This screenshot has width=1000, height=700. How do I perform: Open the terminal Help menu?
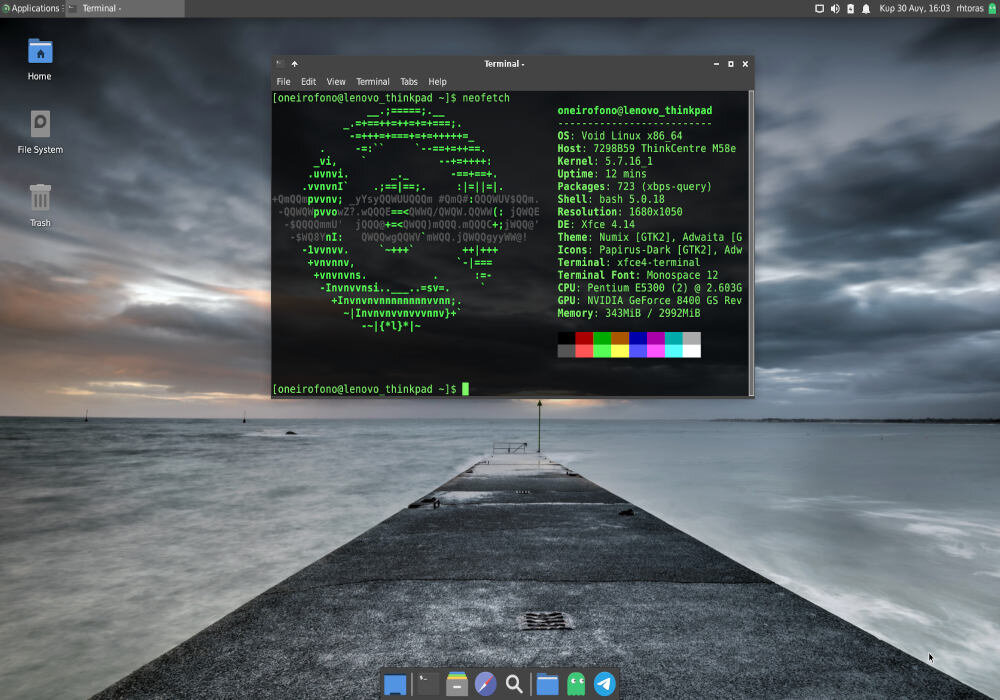tap(437, 82)
